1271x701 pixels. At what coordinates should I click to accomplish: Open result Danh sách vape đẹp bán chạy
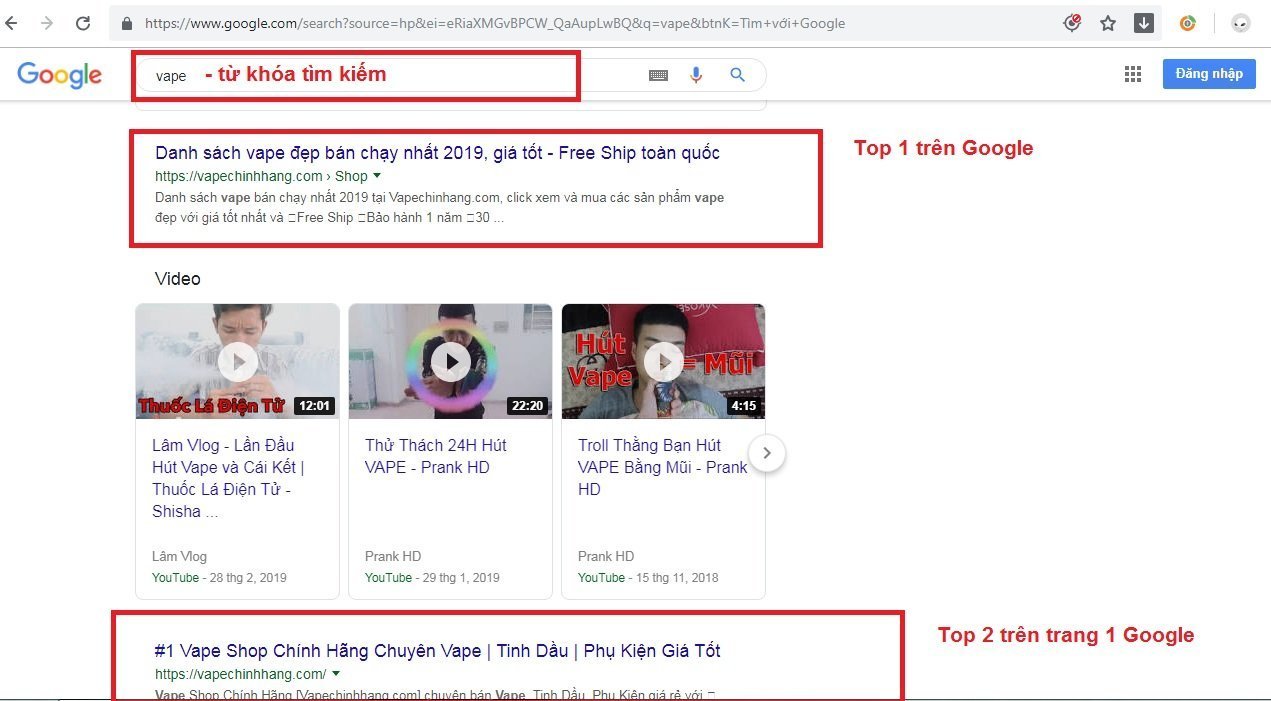[x=437, y=153]
